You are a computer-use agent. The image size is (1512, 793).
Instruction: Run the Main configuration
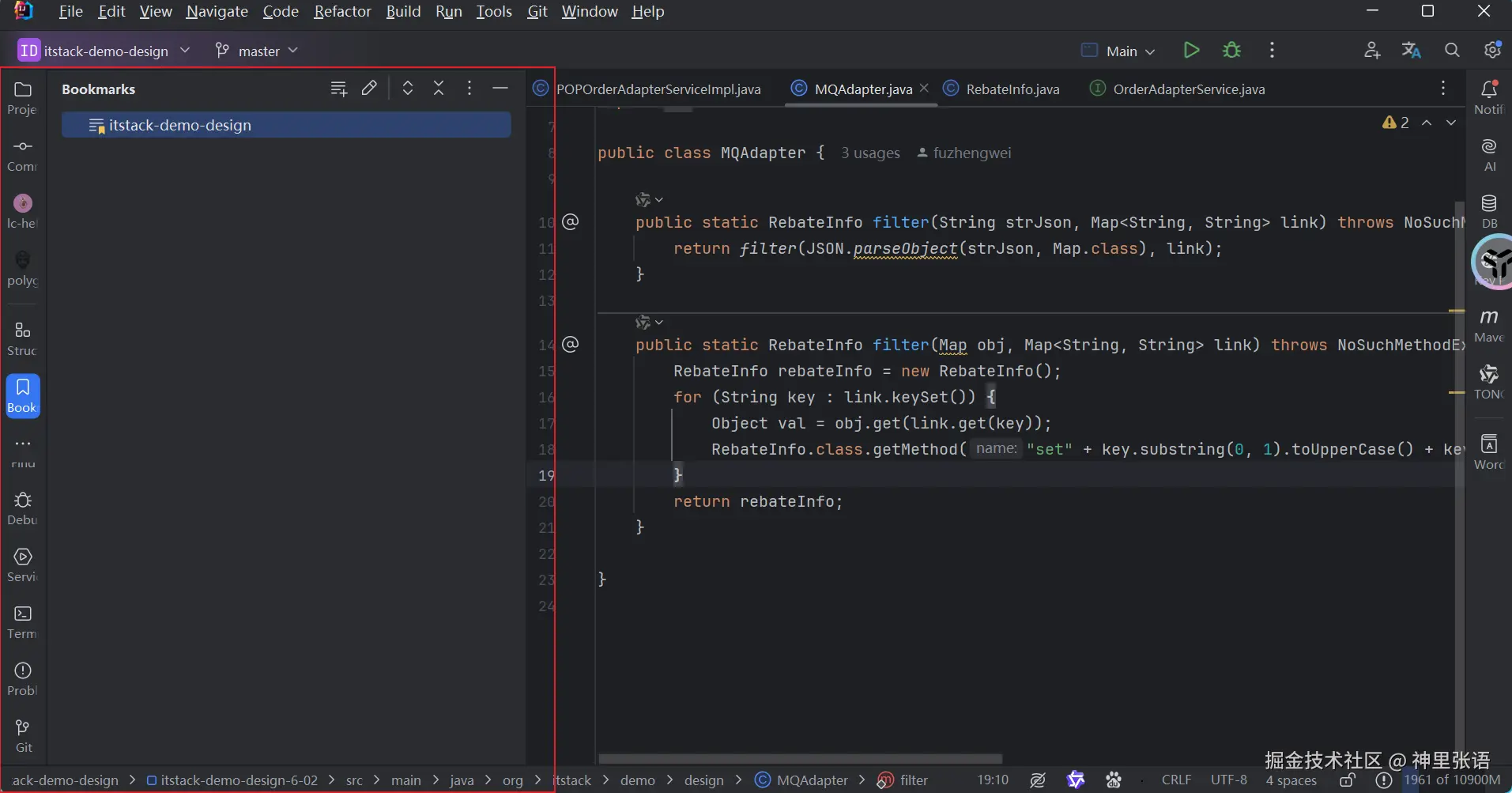point(1191,51)
